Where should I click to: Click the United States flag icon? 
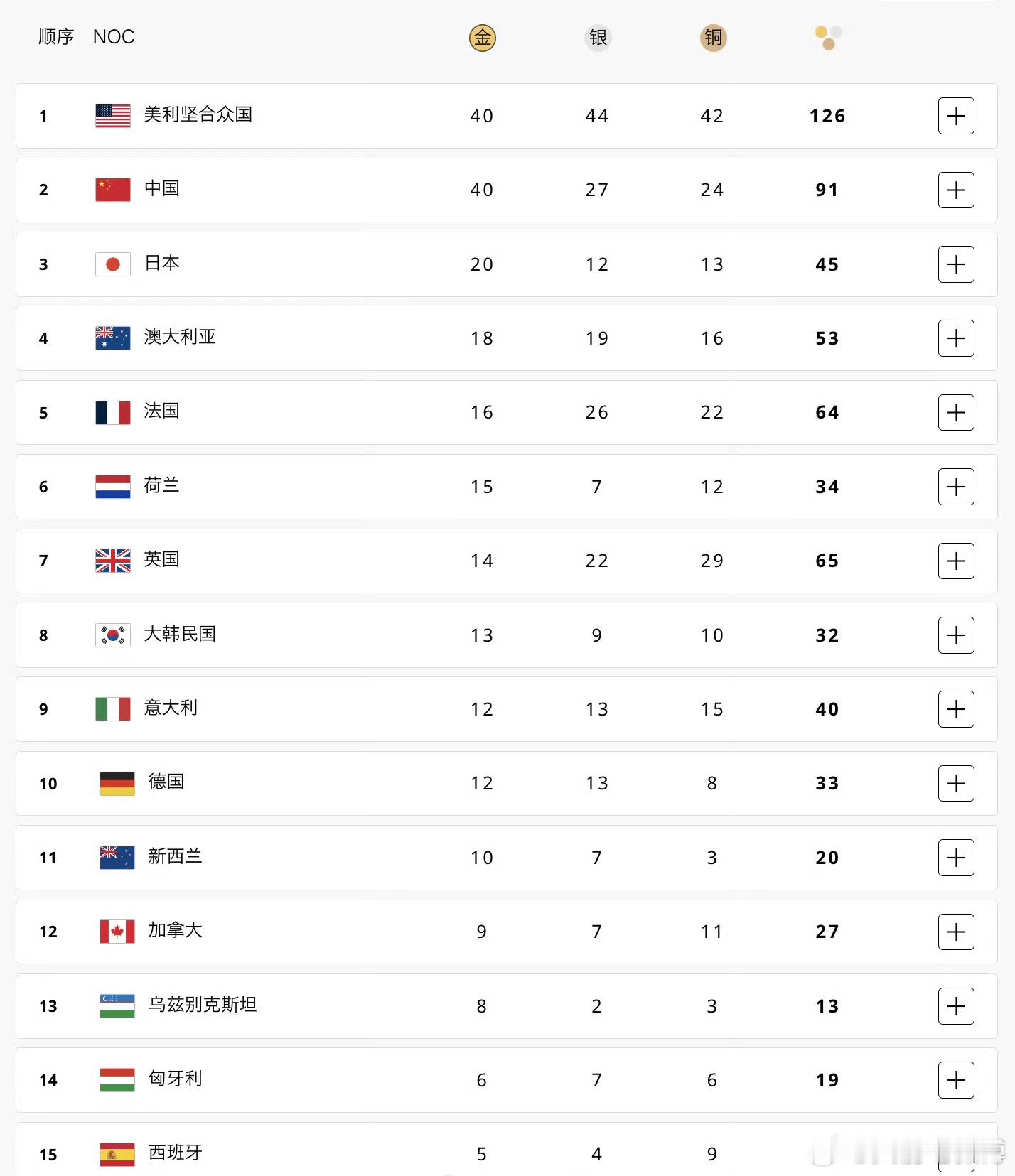pyautogui.click(x=113, y=116)
